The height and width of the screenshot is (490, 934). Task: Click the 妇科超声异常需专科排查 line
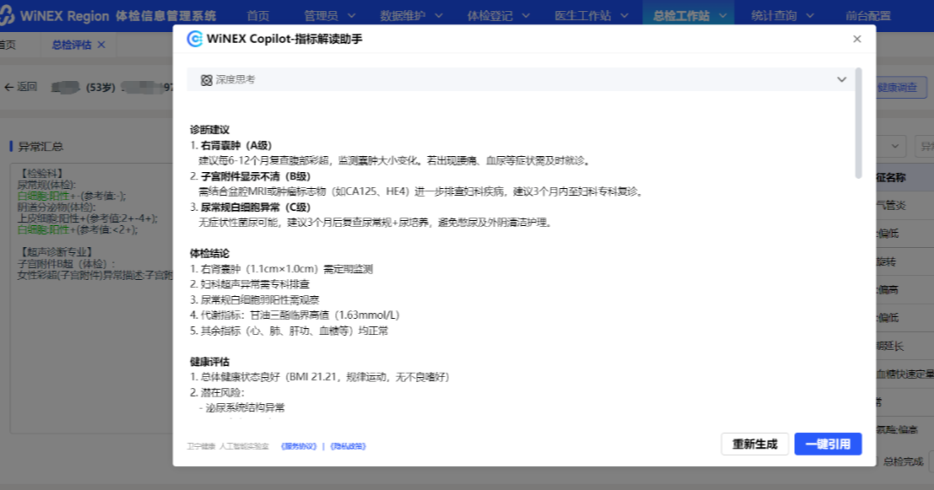click(250, 285)
